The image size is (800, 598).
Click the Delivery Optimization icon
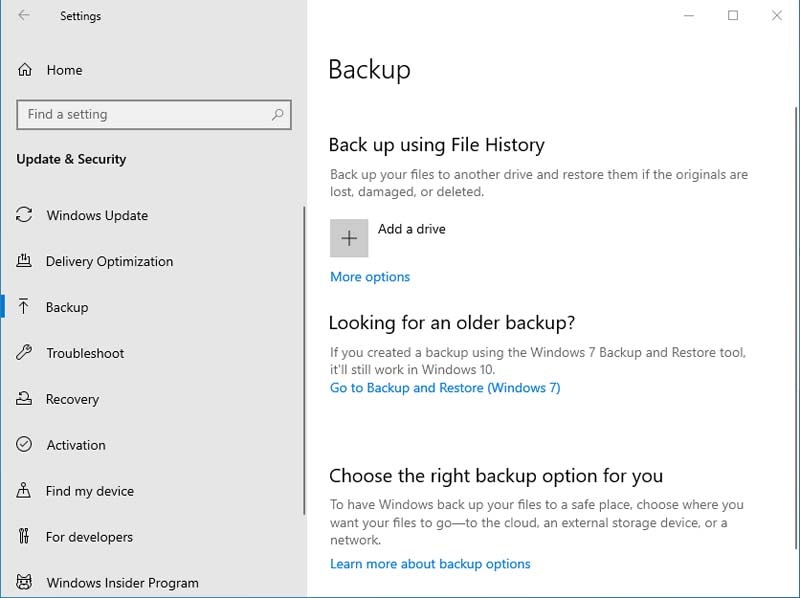tap(25, 262)
